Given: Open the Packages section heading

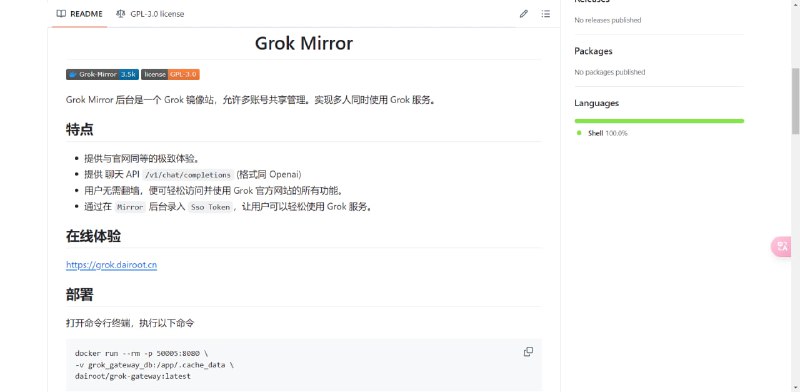Looking at the screenshot, I should [x=593, y=51].
